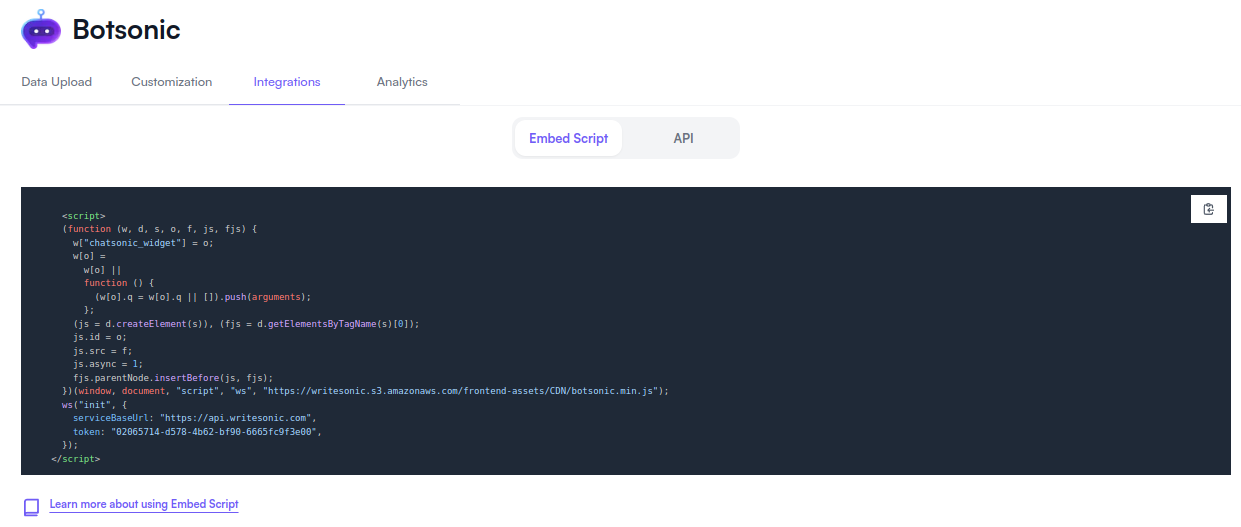Switch to the API option

tap(683, 138)
